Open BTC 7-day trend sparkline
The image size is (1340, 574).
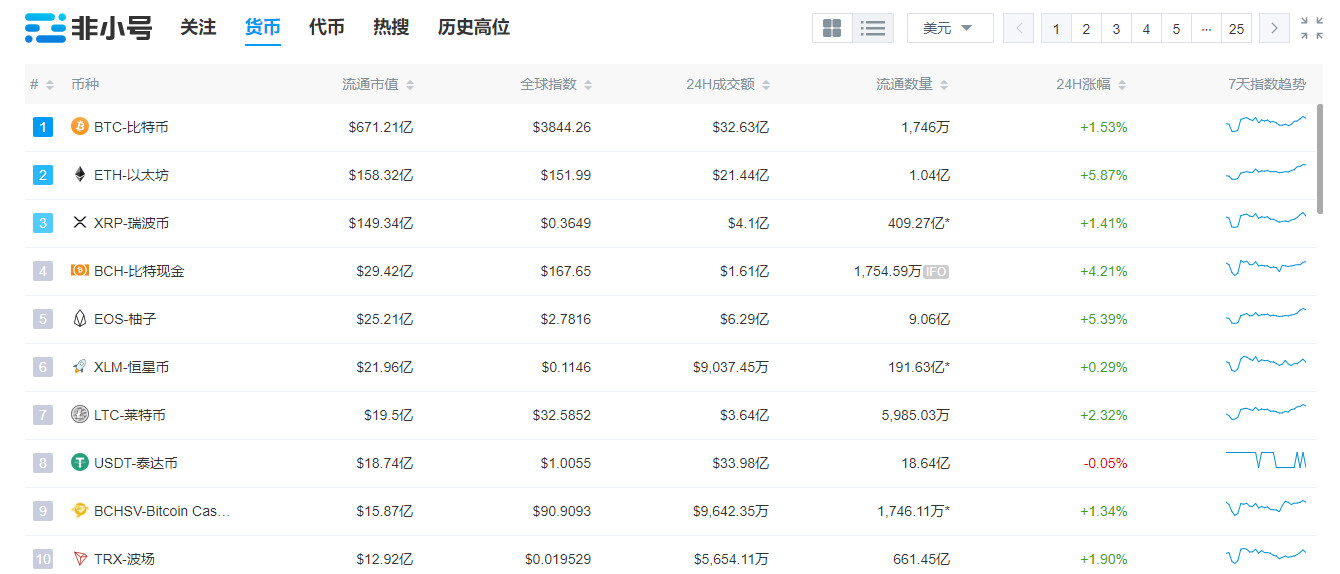click(1266, 125)
